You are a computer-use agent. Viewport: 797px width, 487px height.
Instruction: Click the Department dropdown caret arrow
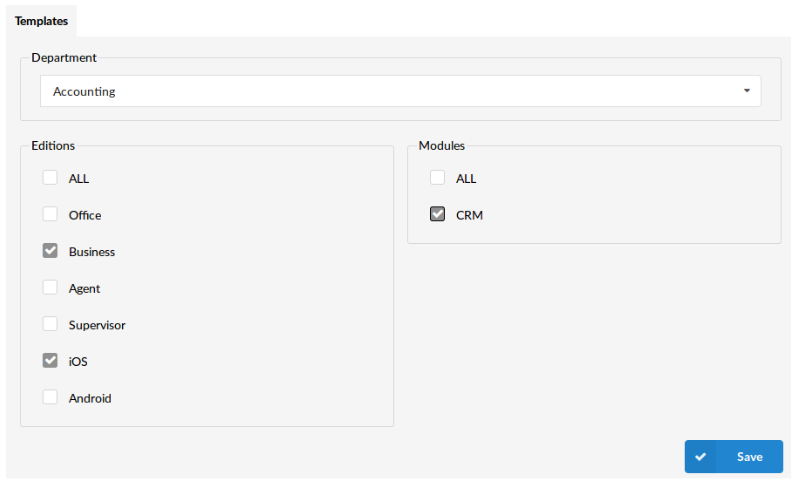747,90
